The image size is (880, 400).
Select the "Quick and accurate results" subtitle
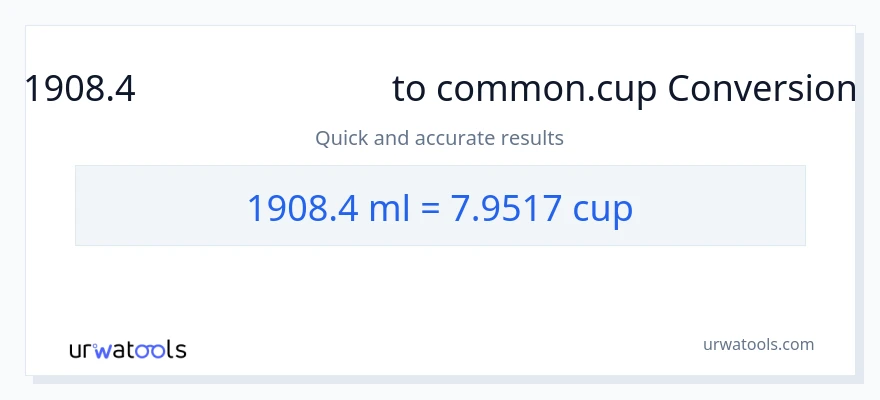[x=439, y=138]
